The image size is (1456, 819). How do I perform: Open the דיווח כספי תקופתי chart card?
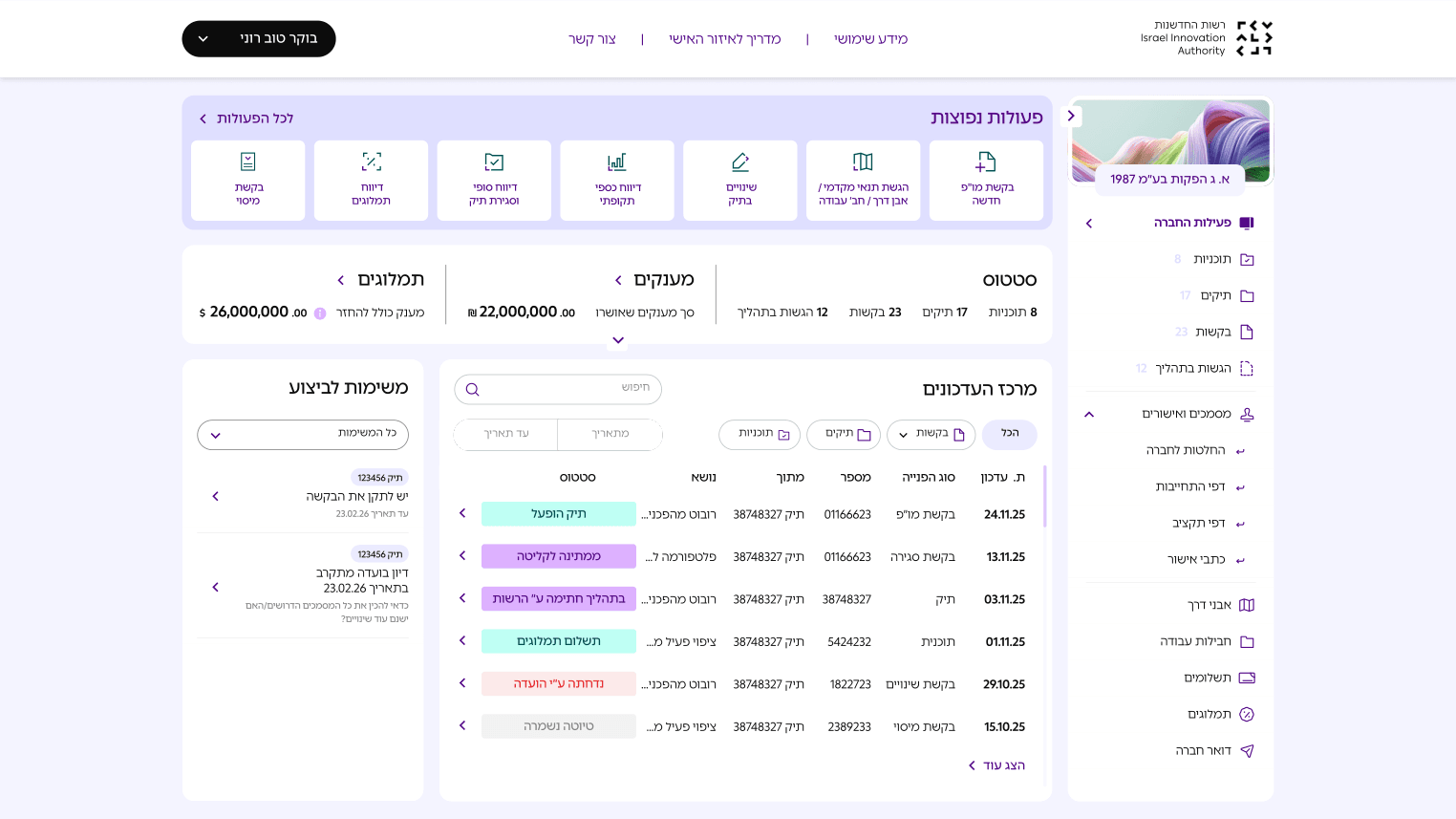(617, 181)
